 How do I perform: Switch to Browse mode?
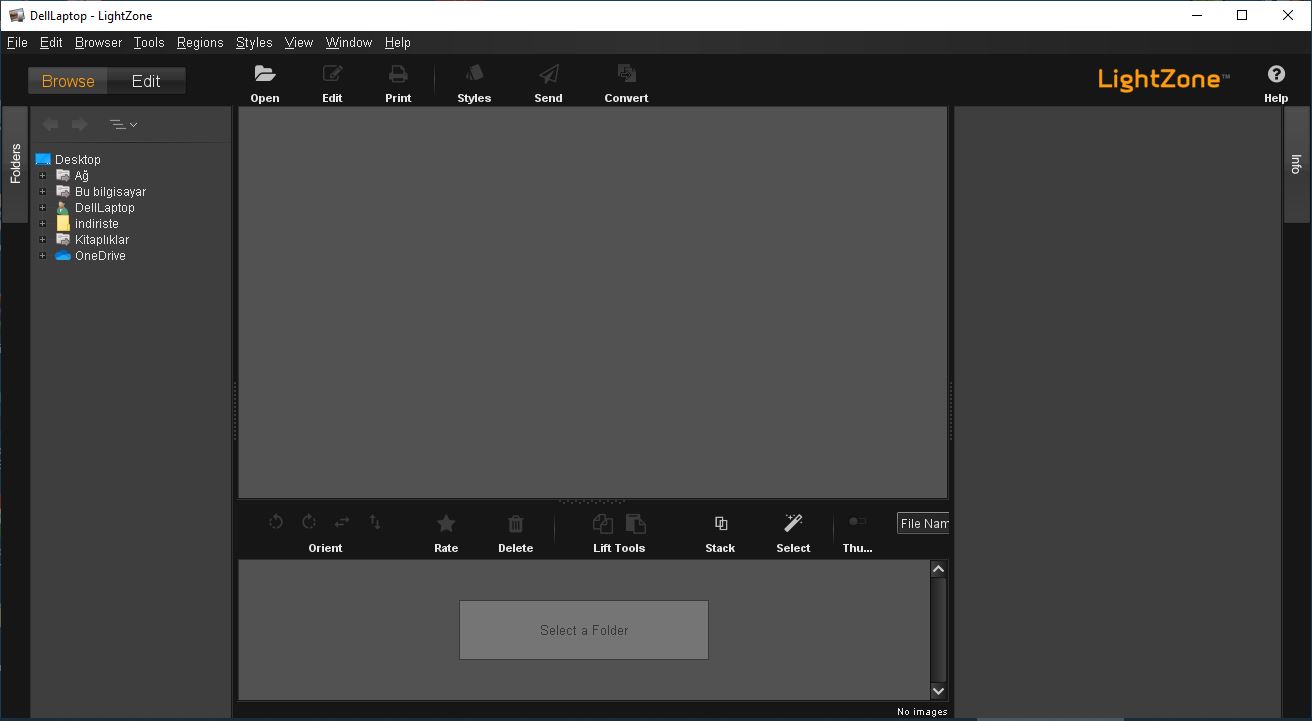pos(68,81)
